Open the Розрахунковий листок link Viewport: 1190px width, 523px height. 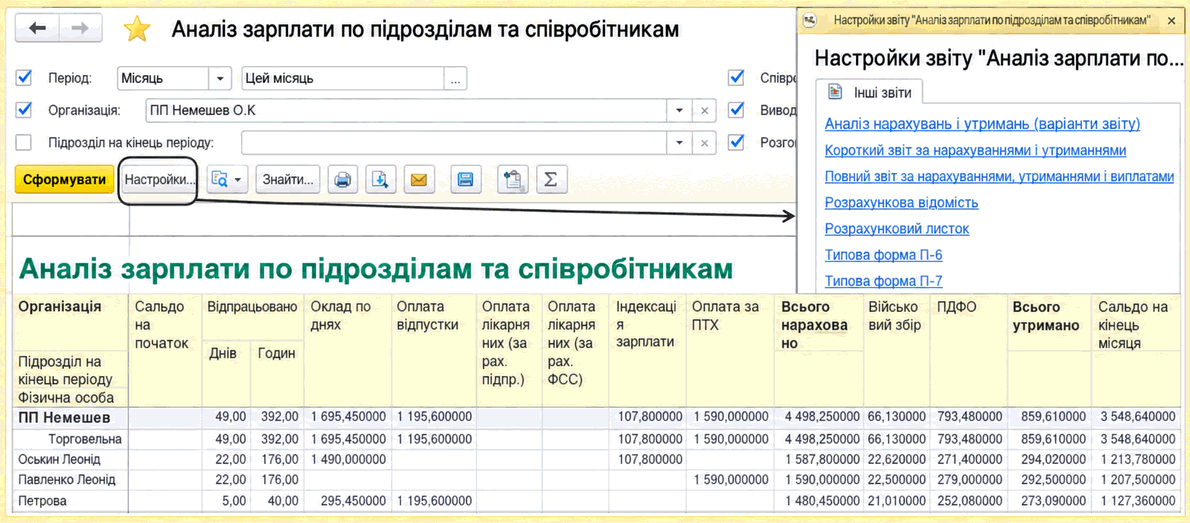tap(897, 228)
